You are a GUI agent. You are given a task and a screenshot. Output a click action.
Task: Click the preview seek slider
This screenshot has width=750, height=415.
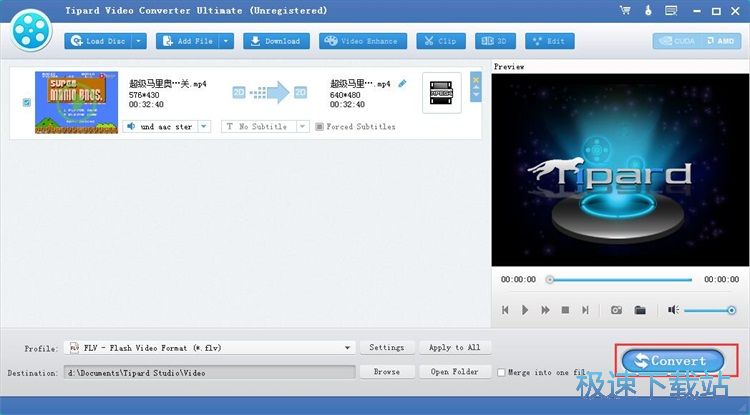point(620,280)
